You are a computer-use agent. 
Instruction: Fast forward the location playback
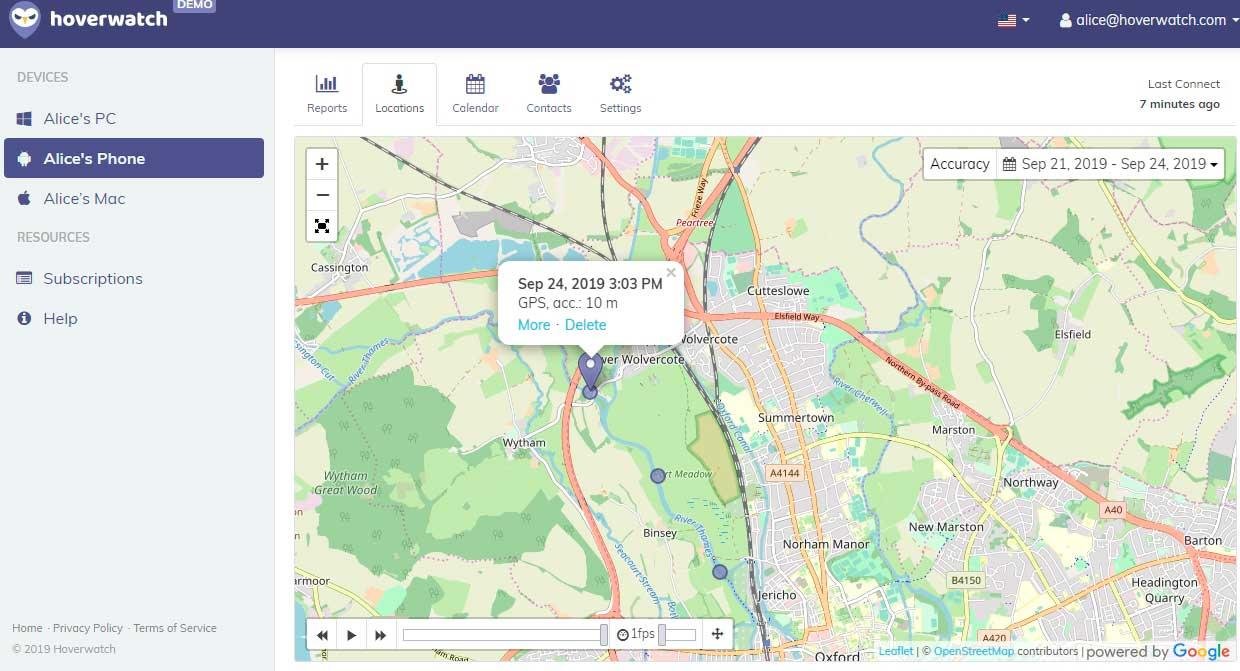point(380,635)
